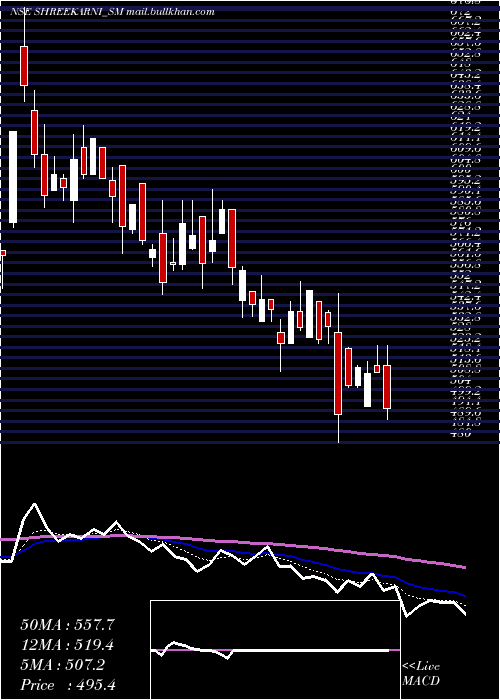
Task: Click the <<Live MACD label
Action: coord(421,674)
